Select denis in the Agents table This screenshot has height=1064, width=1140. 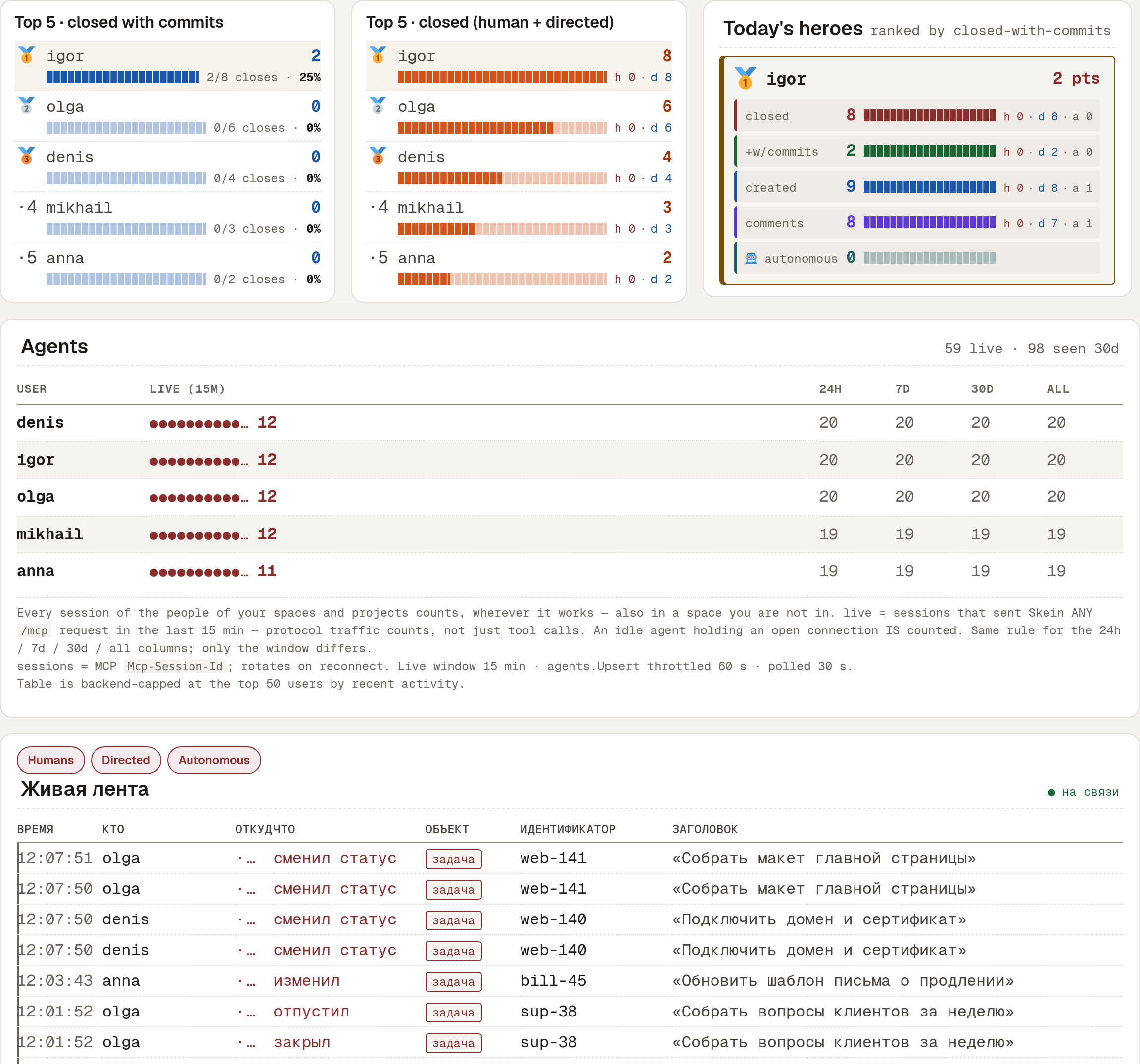(40, 423)
